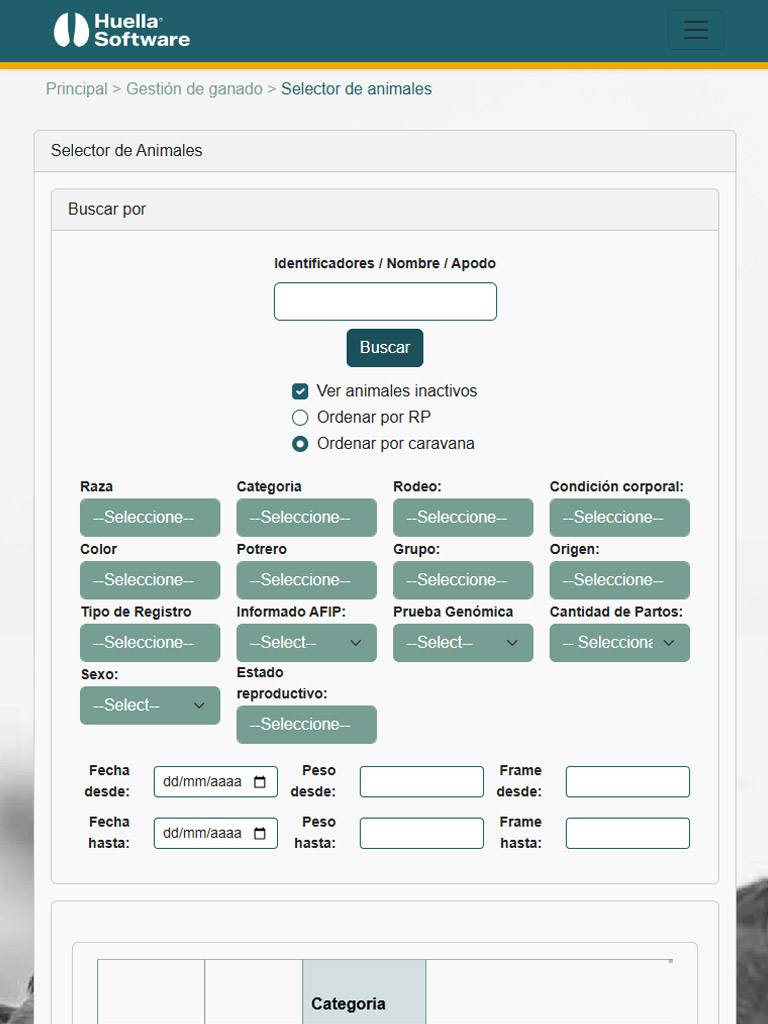Click the Buscar button
This screenshot has height=1024, width=768.
[x=385, y=347]
